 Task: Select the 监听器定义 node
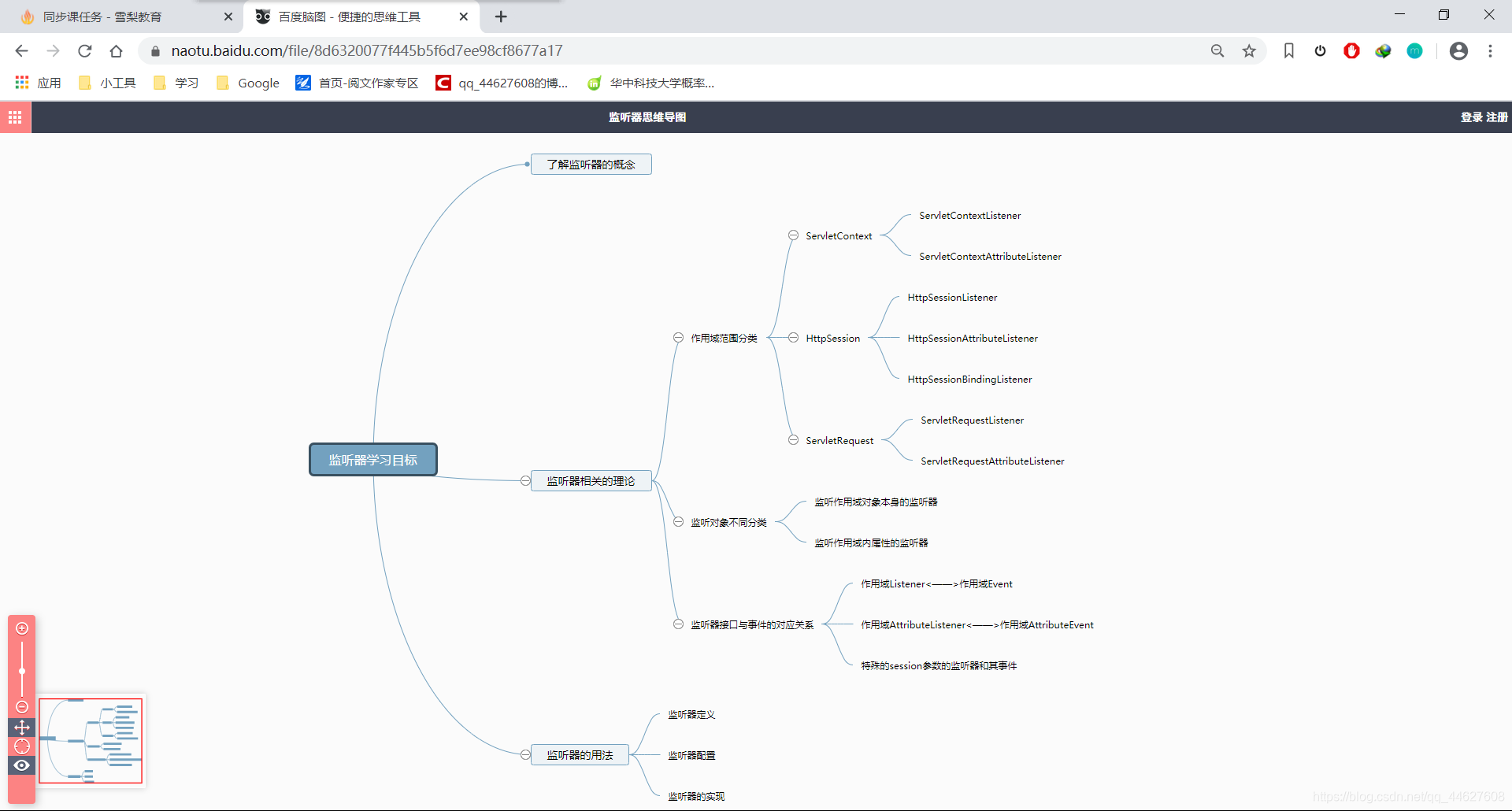point(692,715)
